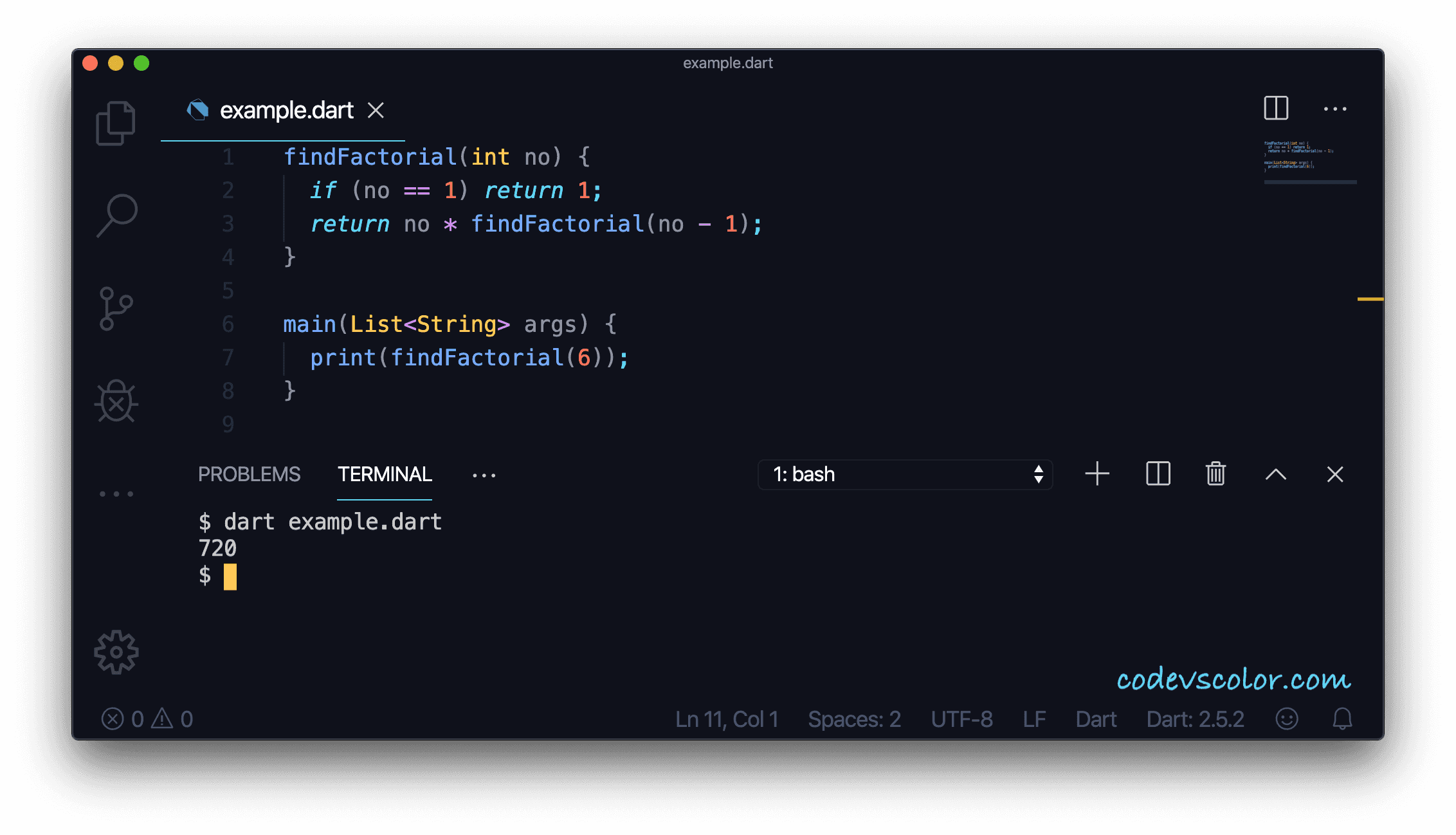Select the example.dart editor tab

pos(283,110)
